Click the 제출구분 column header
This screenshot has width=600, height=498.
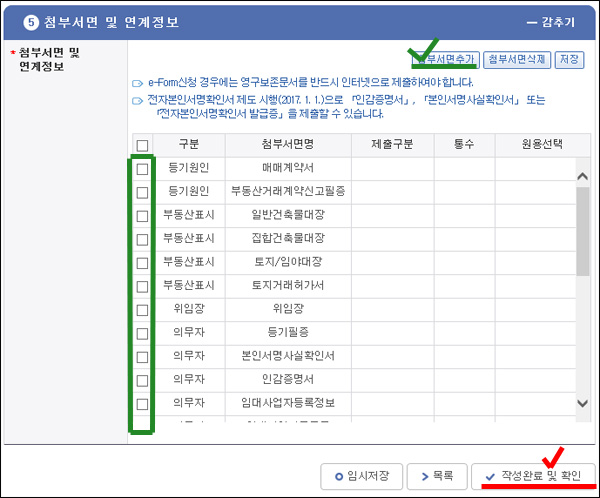pyautogui.click(x=392, y=144)
